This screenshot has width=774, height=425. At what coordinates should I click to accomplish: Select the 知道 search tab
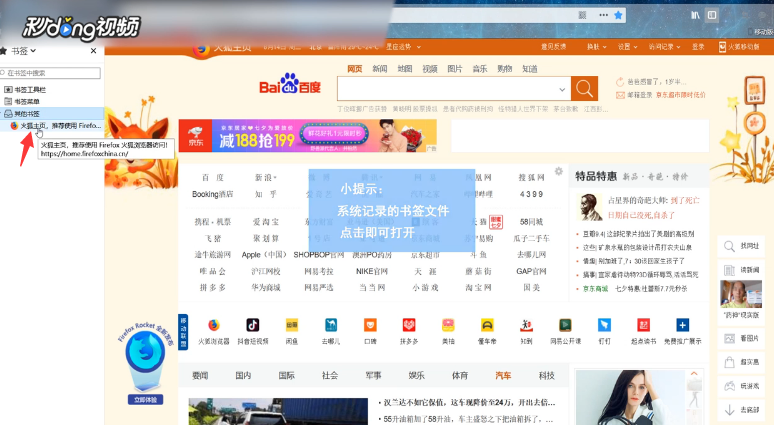click(x=530, y=69)
